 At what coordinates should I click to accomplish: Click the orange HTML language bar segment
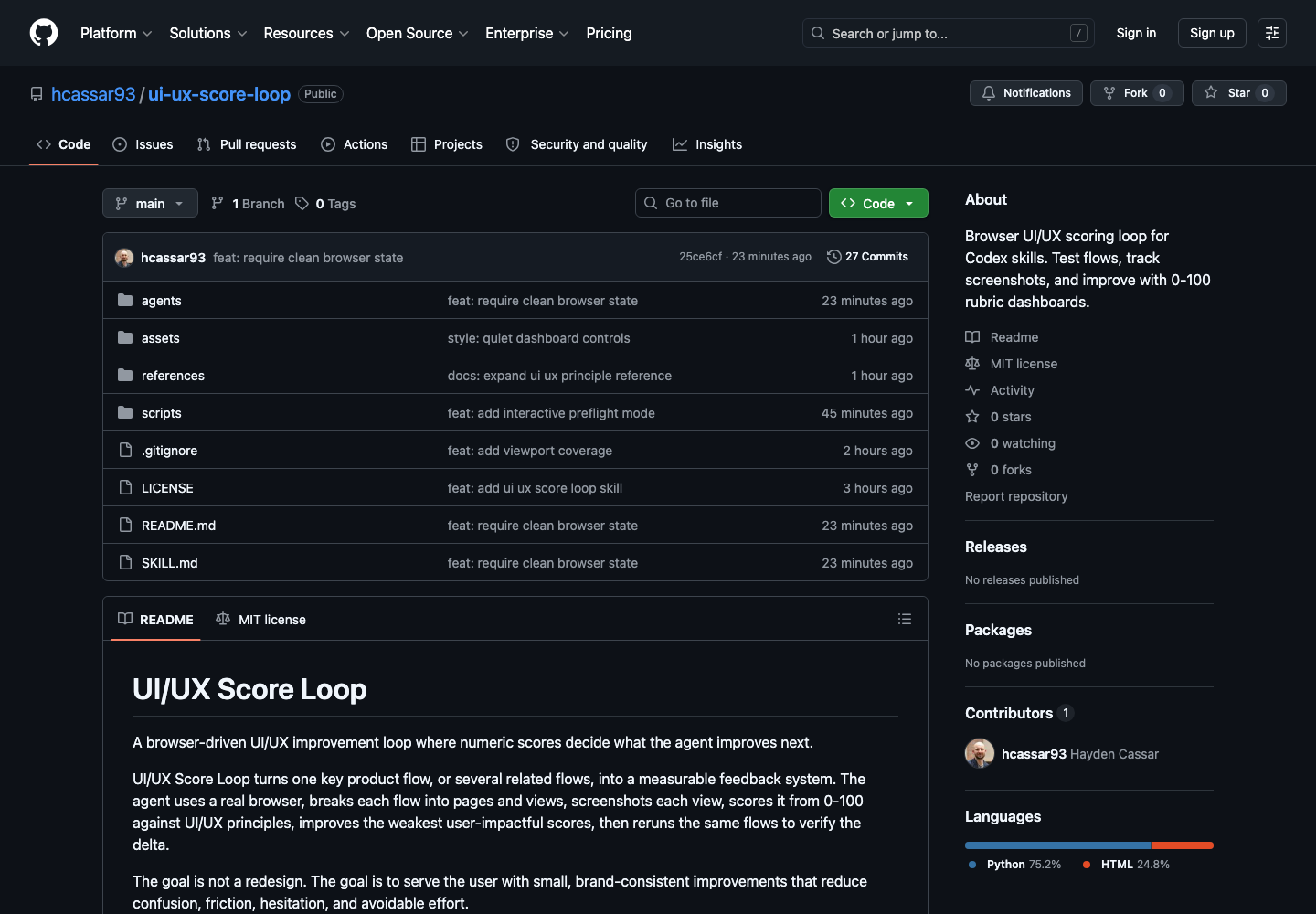point(1183,845)
